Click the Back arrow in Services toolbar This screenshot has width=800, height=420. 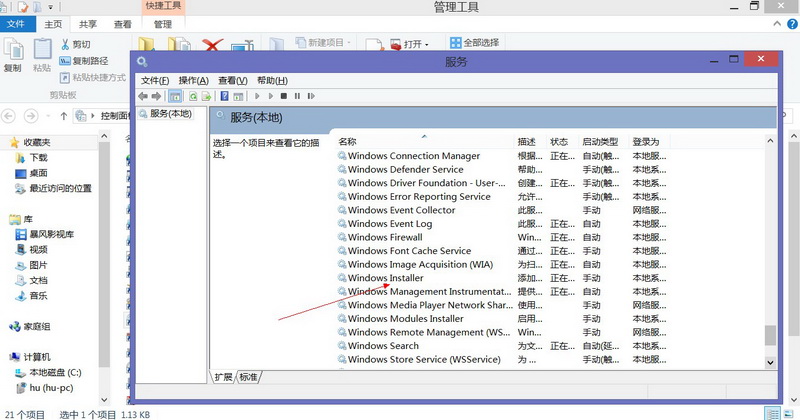(x=143, y=96)
